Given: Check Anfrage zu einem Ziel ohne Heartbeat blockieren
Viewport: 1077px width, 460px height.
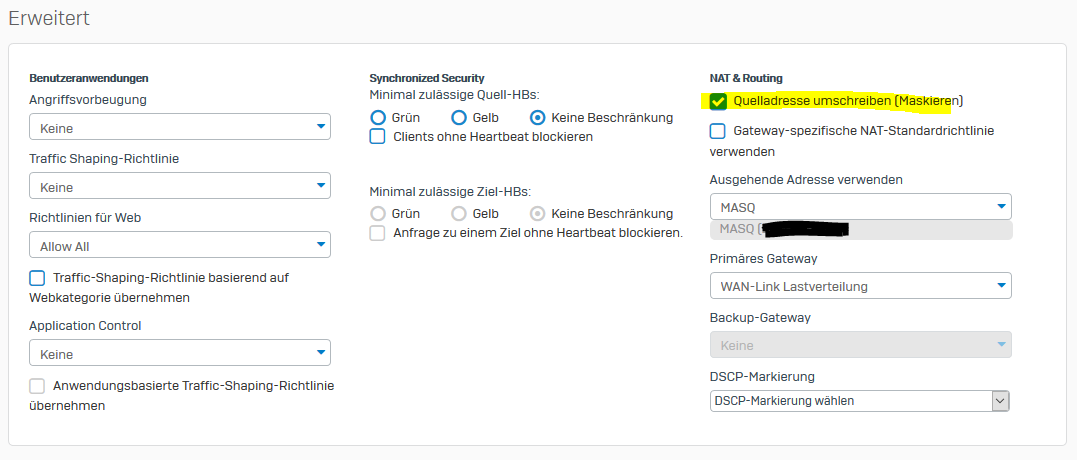Looking at the screenshot, I should pos(378,233).
